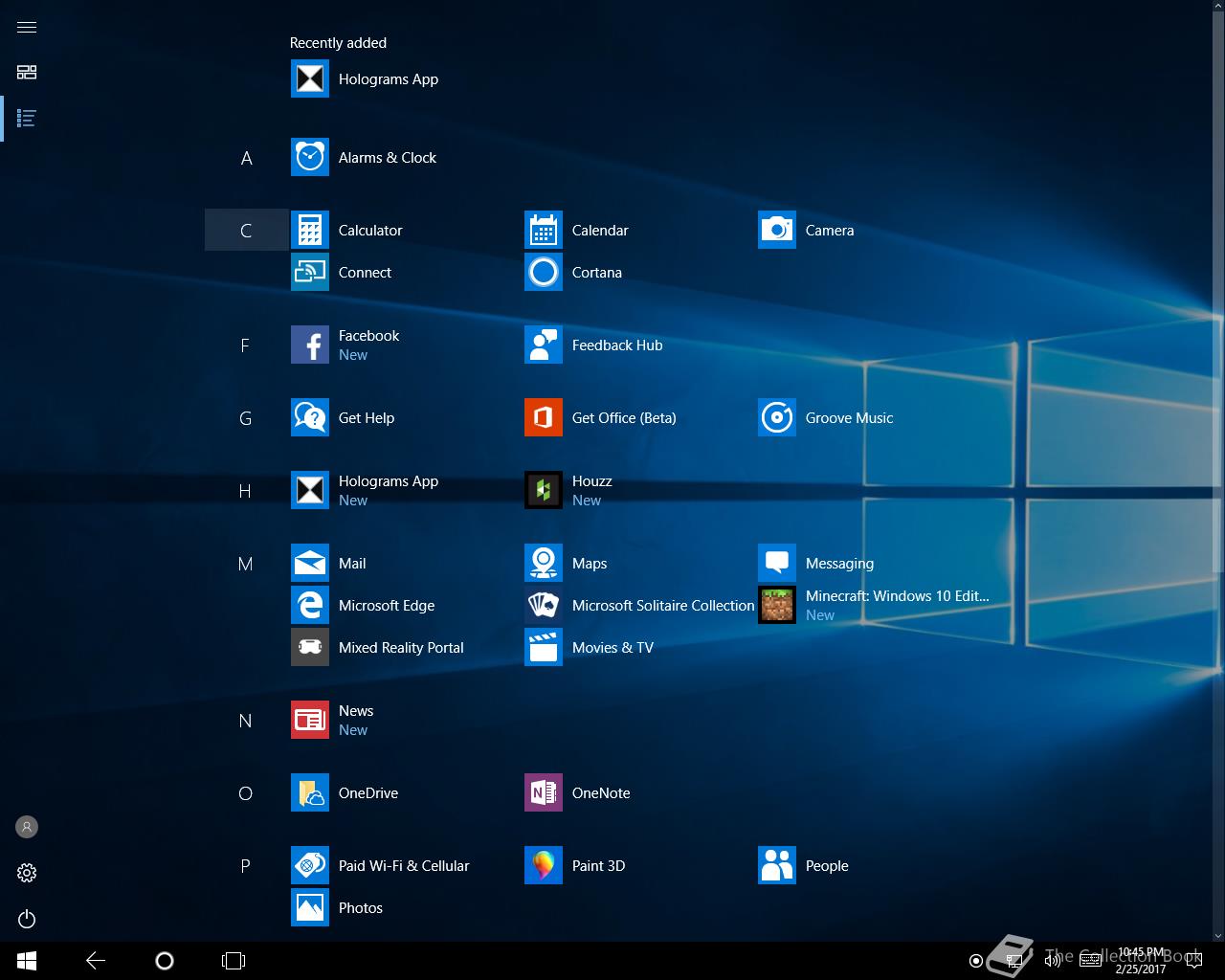The height and width of the screenshot is (980, 1225).
Task: Open the Facebook app icon
Action: [x=310, y=345]
